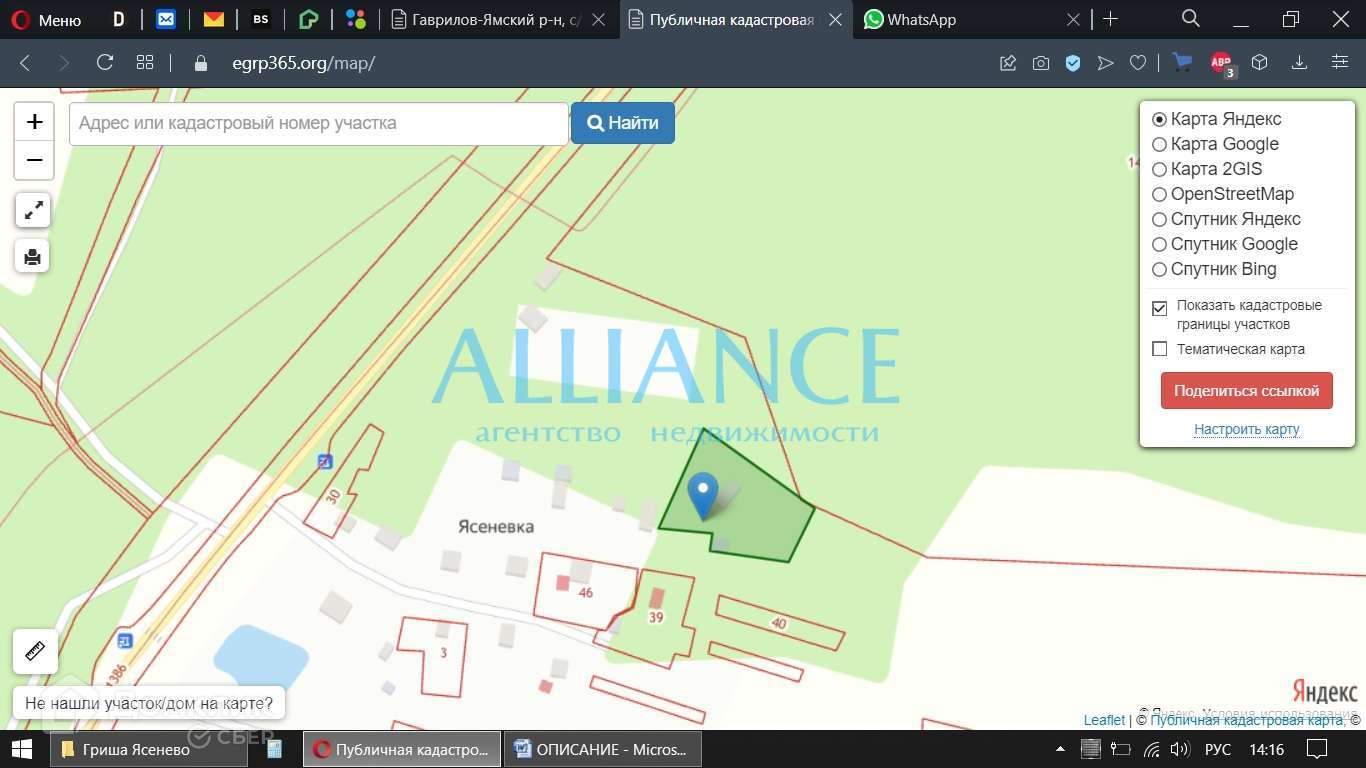Close the Публичная кадастровая tab
The image size is (1366, 768).
[x=835, y=20]
